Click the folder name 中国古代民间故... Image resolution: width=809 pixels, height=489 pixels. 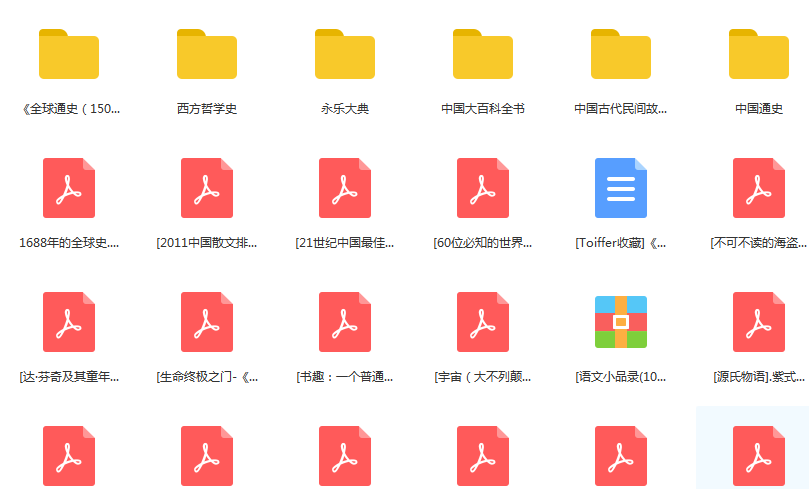point(621,109)
